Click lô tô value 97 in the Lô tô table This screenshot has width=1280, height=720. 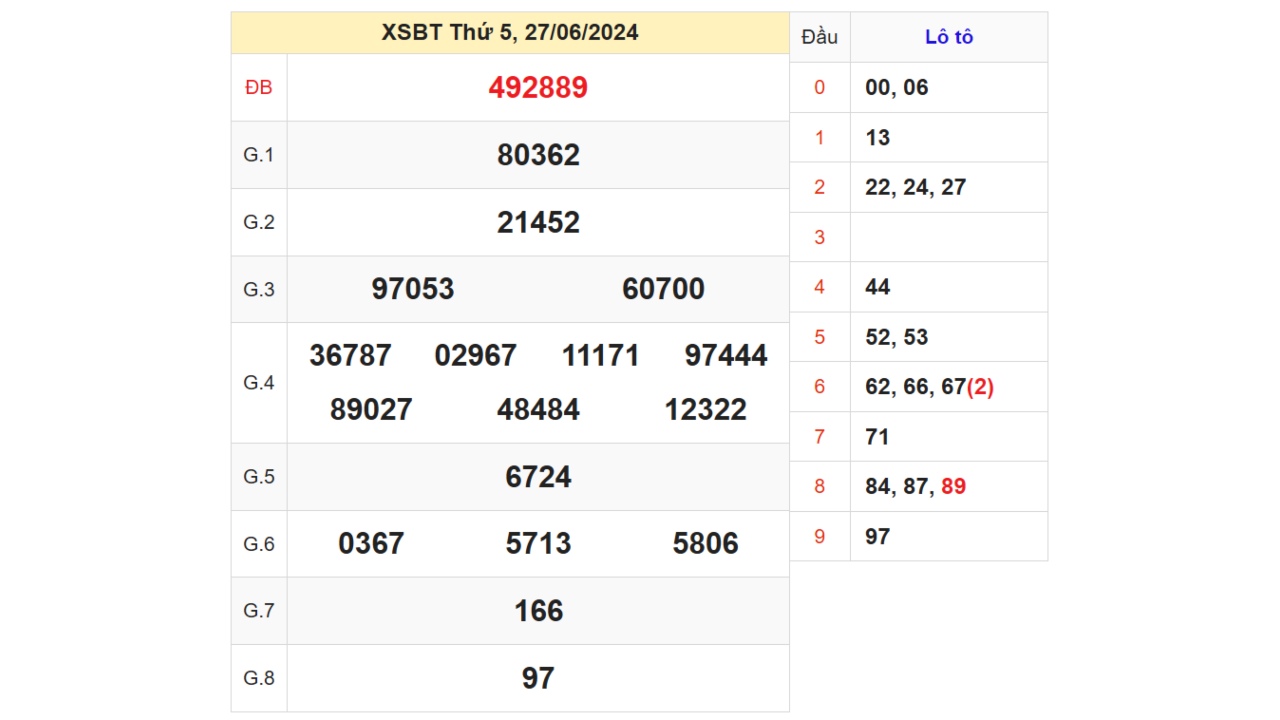pos(878,537)
